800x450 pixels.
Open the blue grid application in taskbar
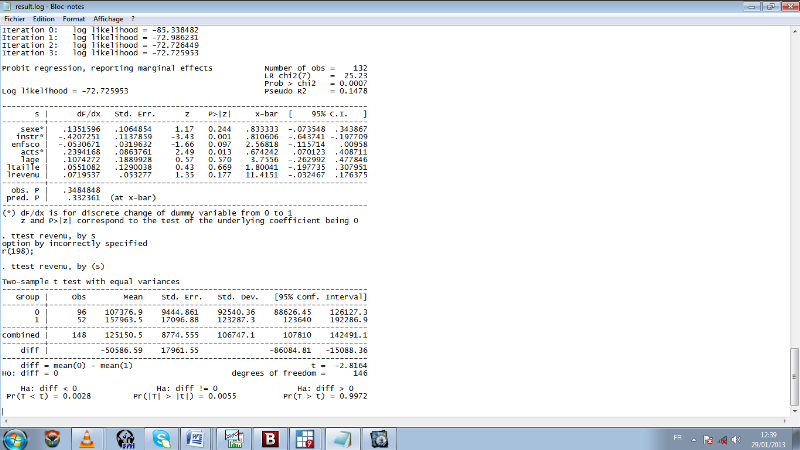(x=305, y=439)
